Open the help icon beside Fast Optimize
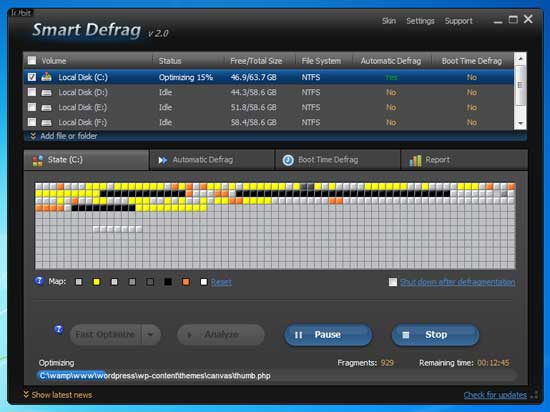Image resolution: width=550 pixels, height=412 pixels. pos(59,330)
